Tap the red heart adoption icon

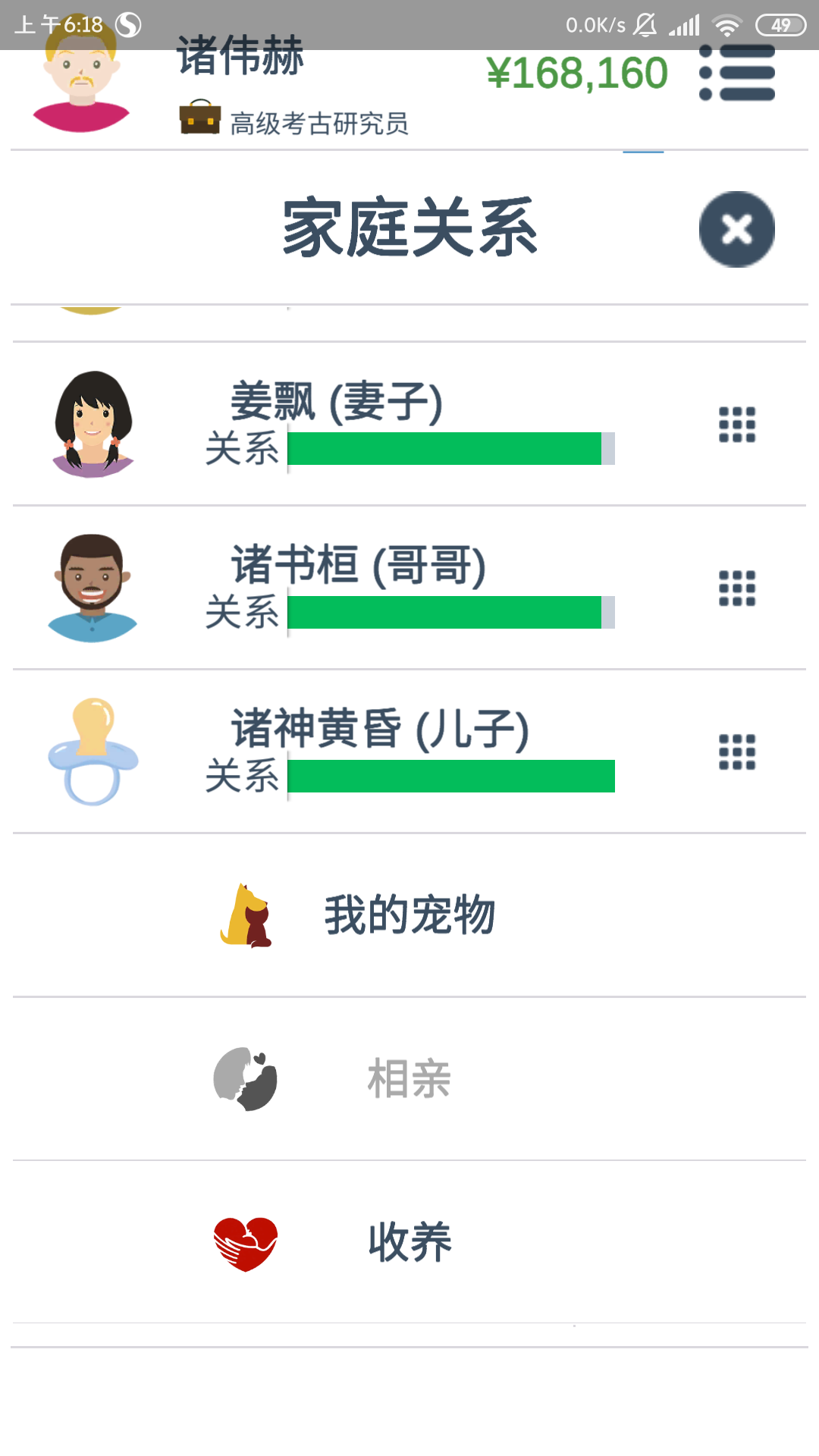click(x=245, y=1244)
